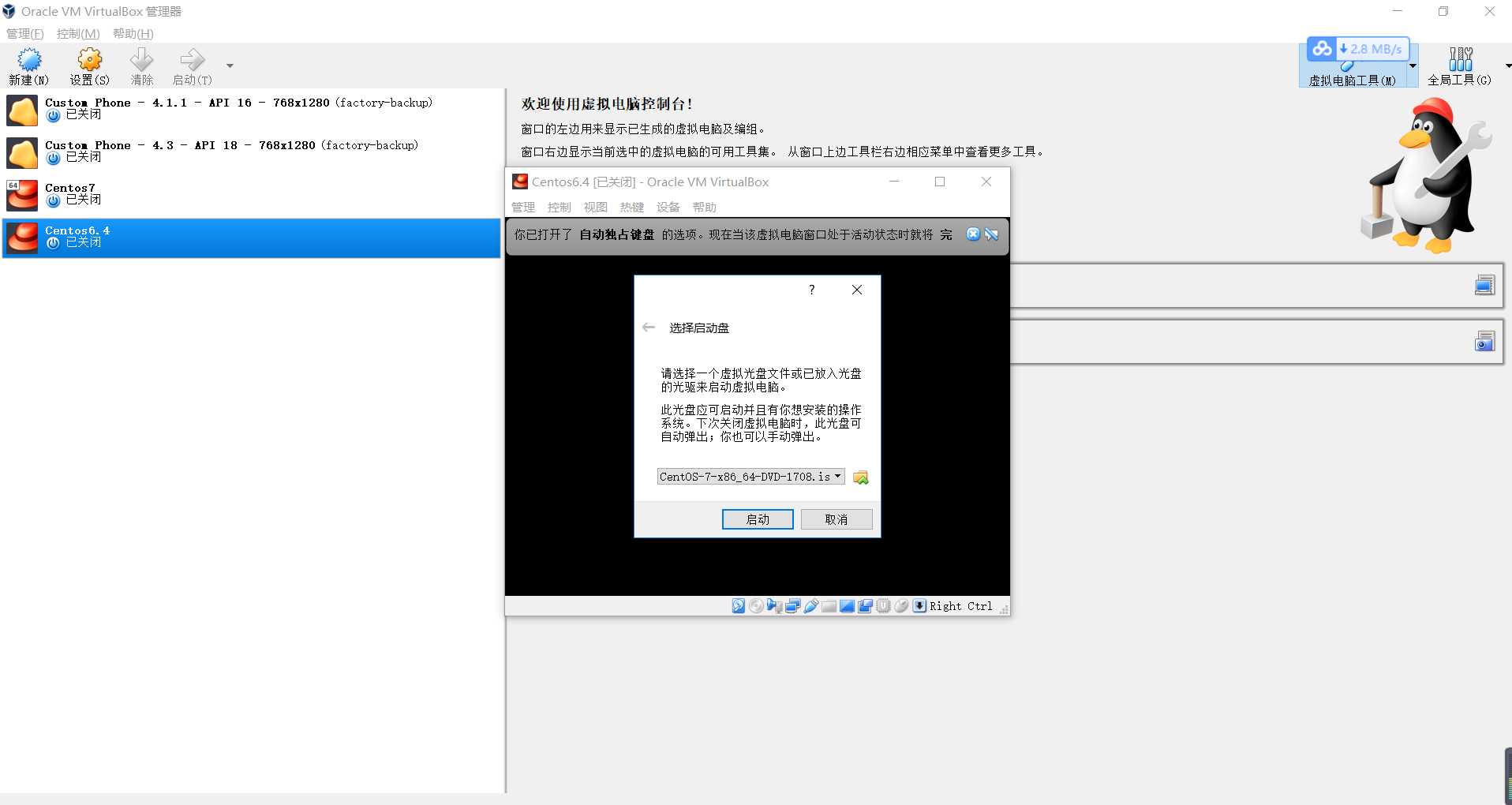Click the Custom Phone 4.1.1 VM icon

22,110
